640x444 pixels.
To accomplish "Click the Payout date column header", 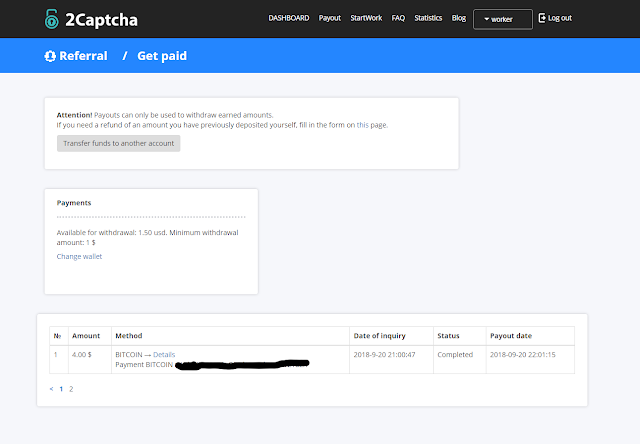I will (511, 336).
